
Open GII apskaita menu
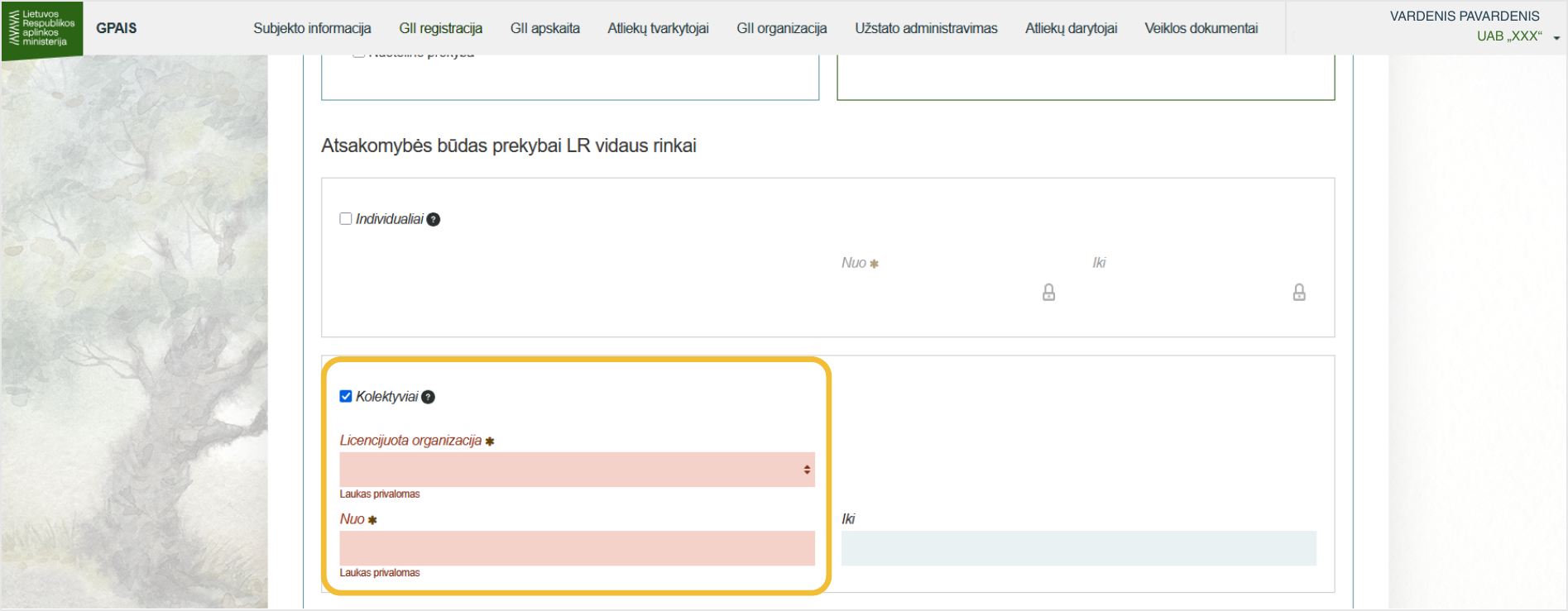click(x=544, y=28)
